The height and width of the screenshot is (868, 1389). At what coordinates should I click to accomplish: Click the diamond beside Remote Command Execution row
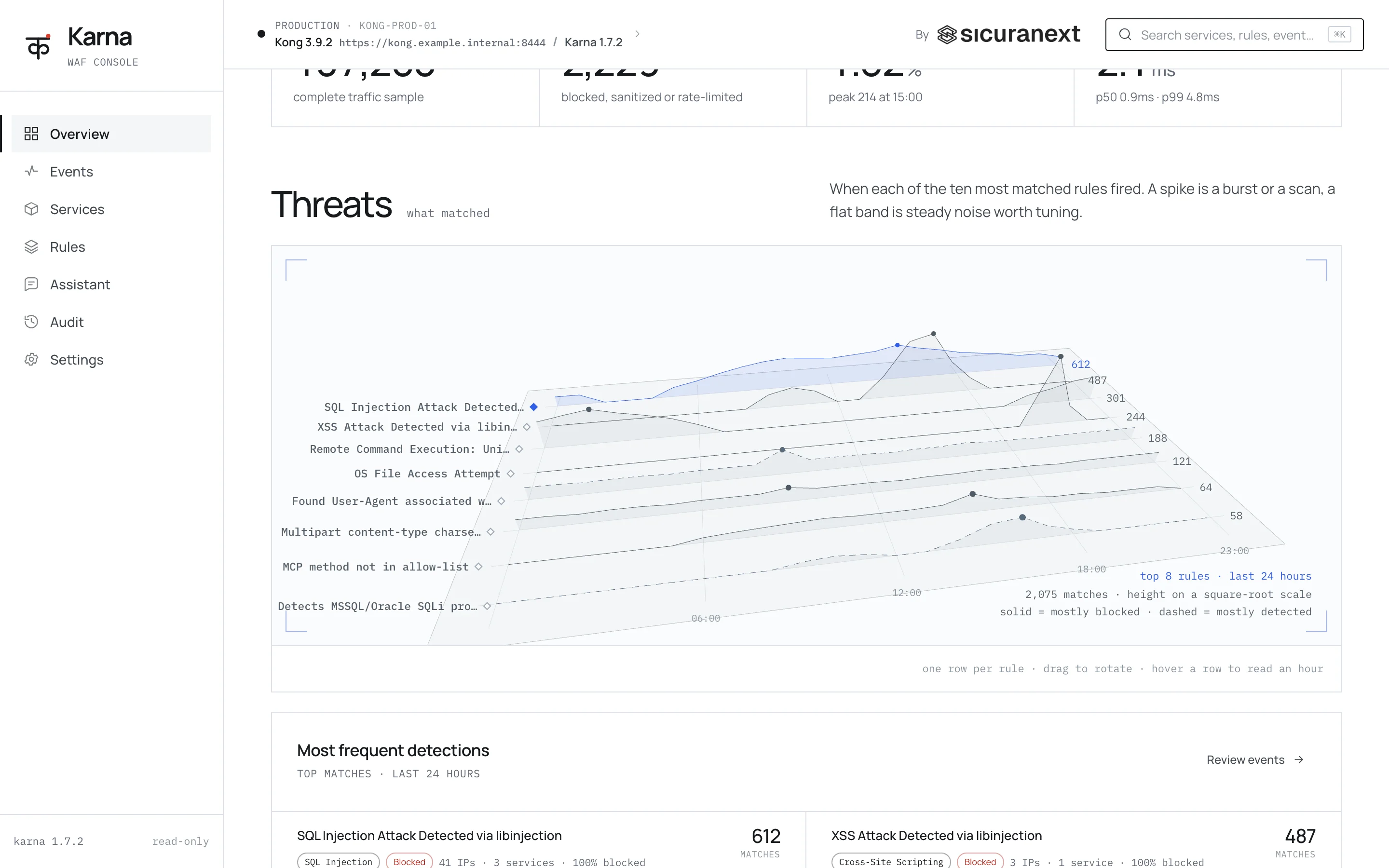(x=519, y=449)
